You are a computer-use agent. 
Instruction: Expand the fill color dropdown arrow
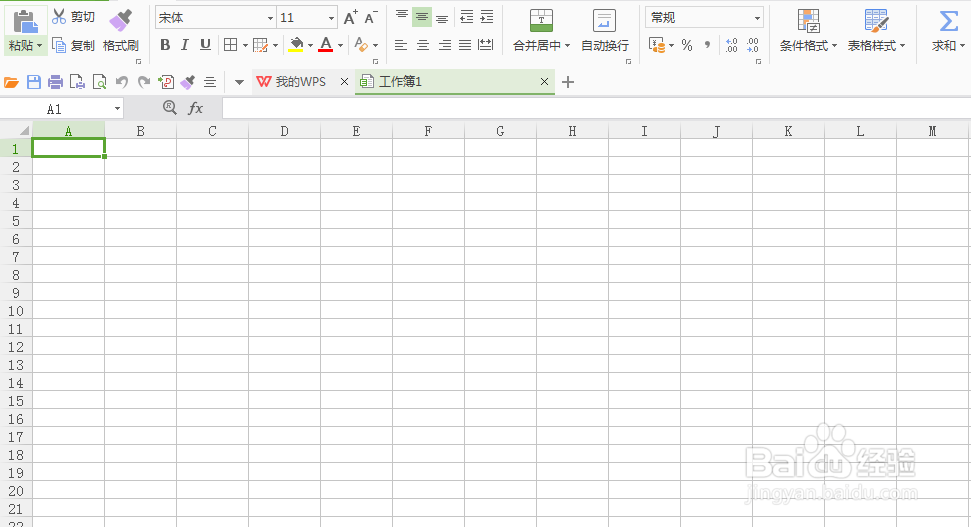coord(310,45)
